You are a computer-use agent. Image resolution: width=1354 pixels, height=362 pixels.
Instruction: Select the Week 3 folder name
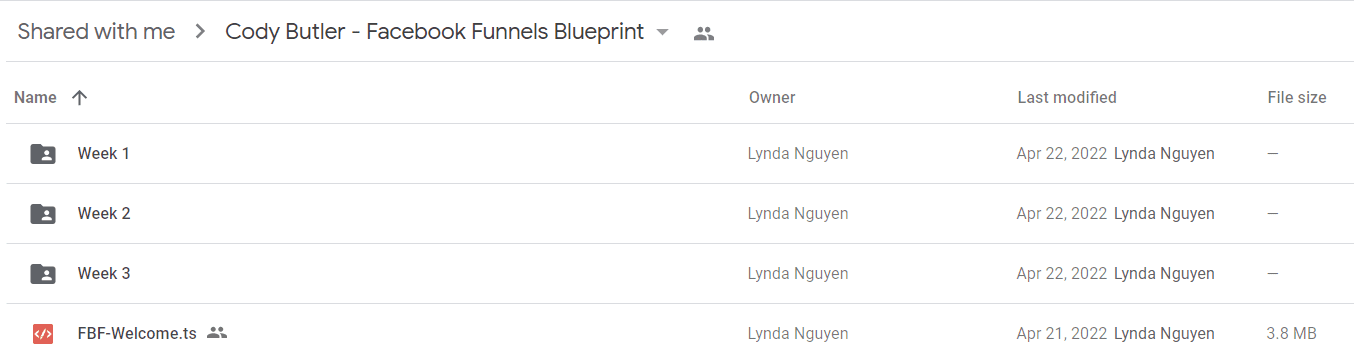click(x=104, y=274)
